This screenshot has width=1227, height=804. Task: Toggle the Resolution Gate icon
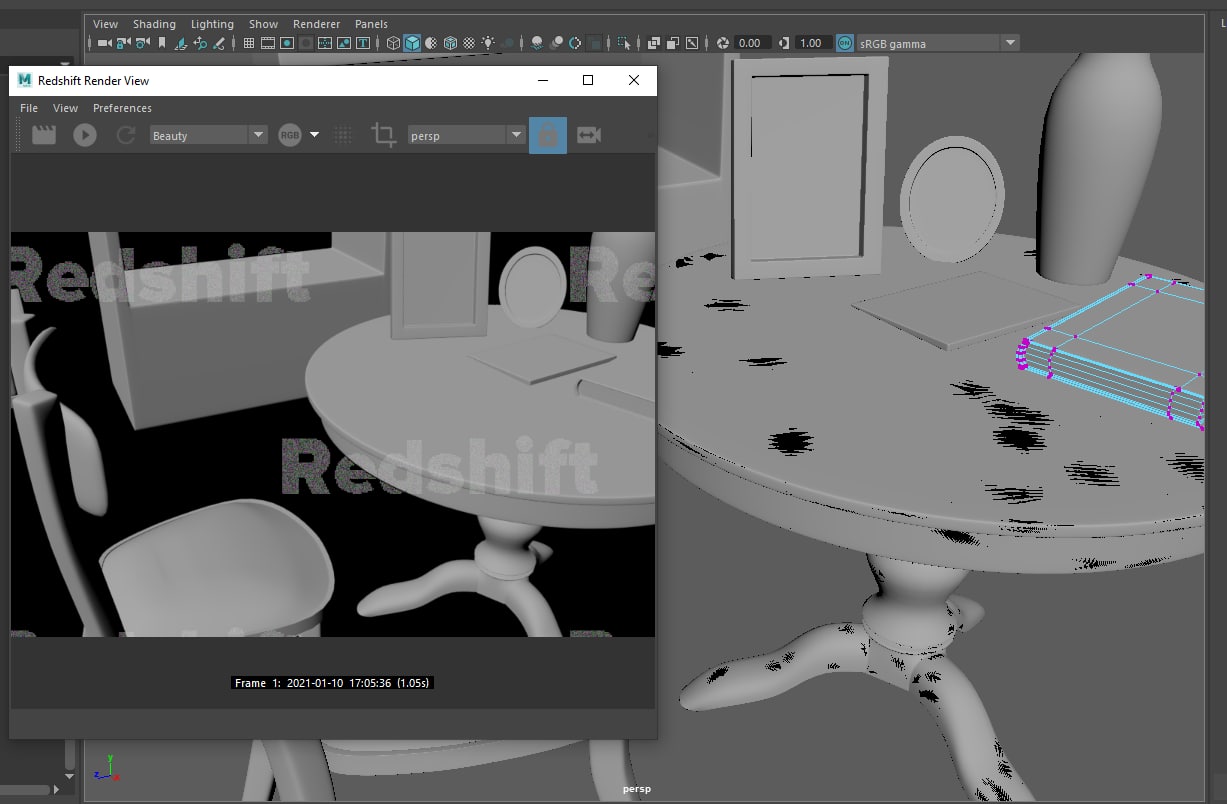287,43
